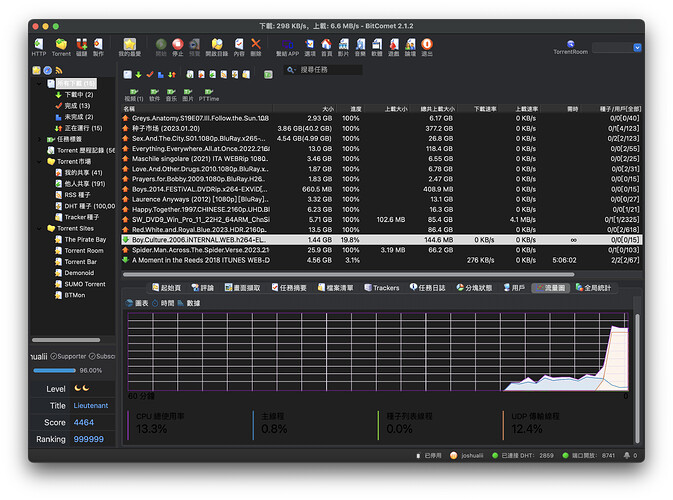Viewport: 673px width, 500px height.
Task: Open My Favorites (我的最愛) star icon
Action: pyautogui.click(x=130, y=47)
